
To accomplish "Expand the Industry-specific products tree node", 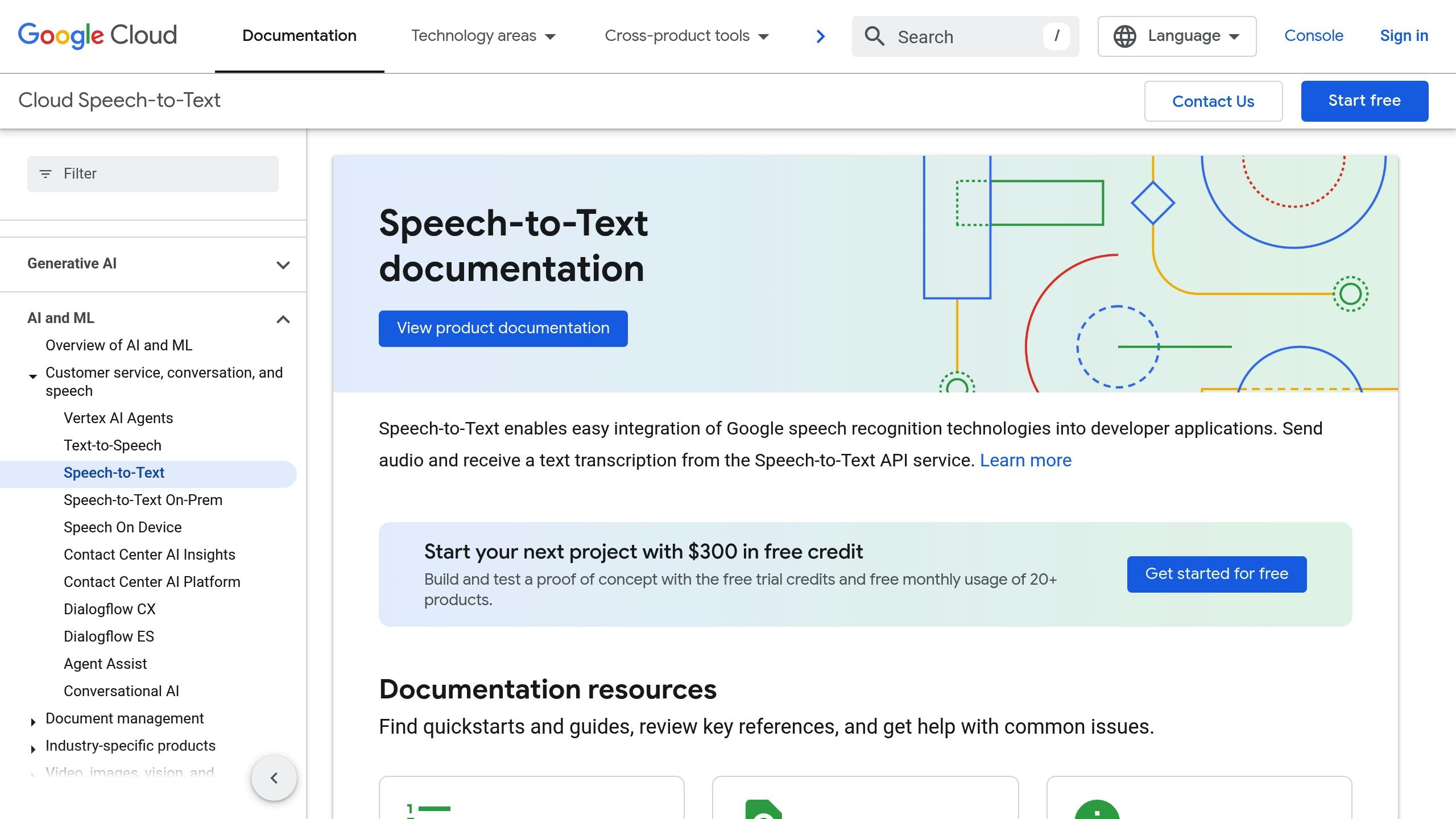I will [x=33, y=750].
